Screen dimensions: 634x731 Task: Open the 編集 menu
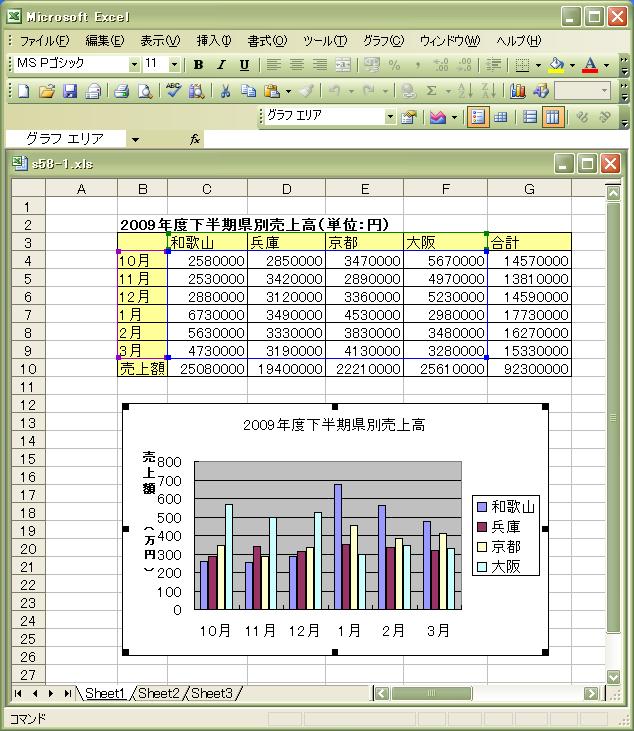click(x=105, y=41)
